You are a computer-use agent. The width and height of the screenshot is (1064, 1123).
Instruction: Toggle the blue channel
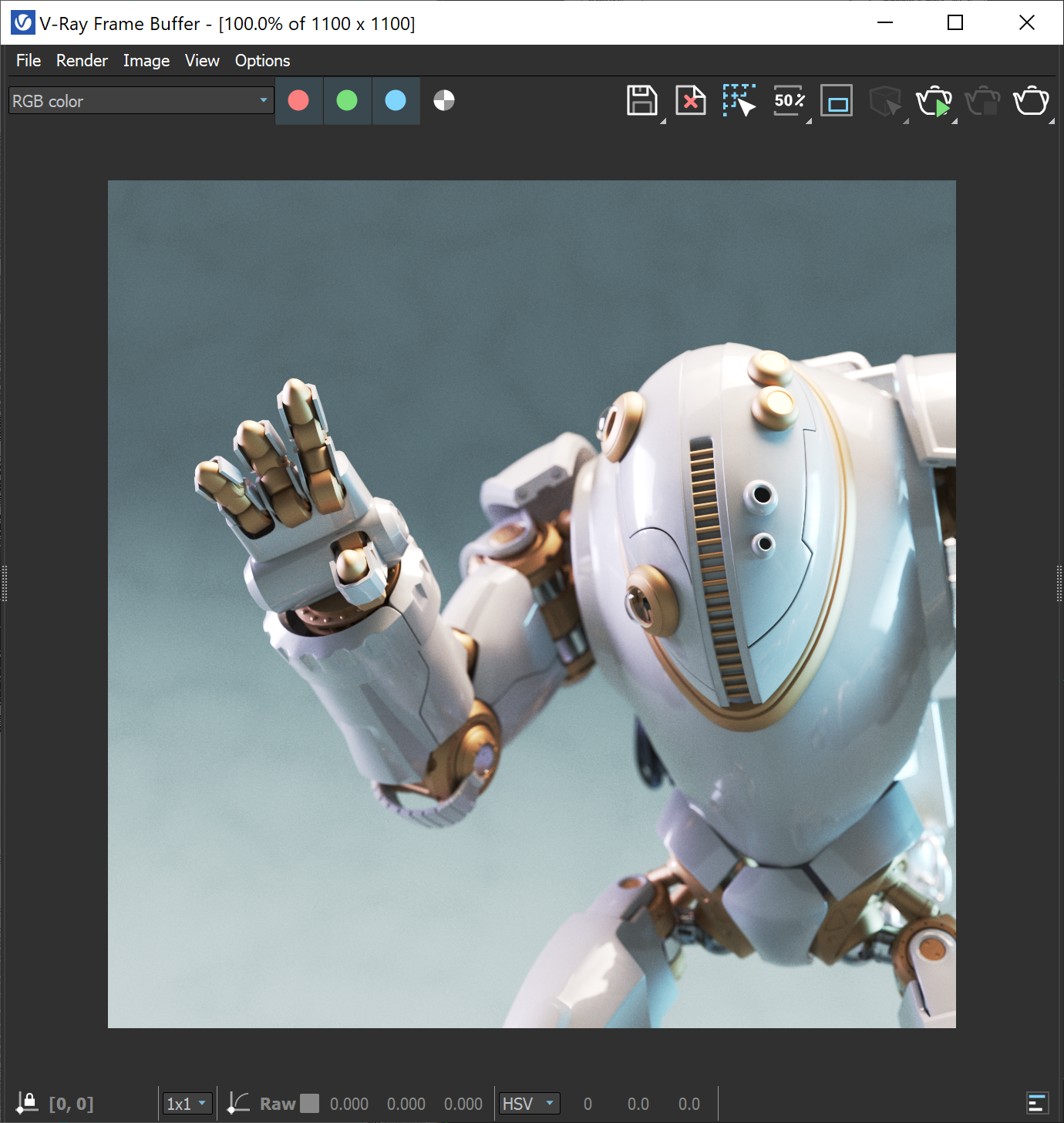pyautogui.click(x=396, y=100)
